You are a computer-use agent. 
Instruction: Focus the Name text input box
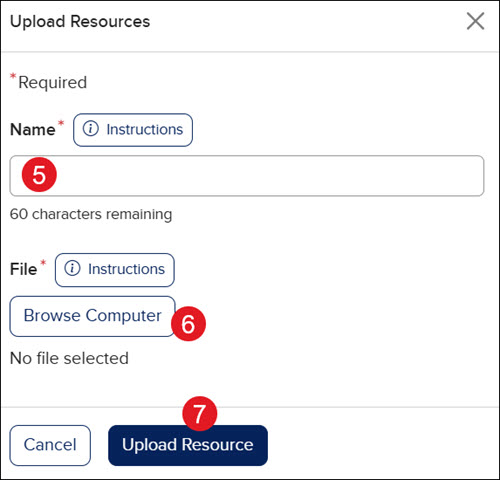247,176
